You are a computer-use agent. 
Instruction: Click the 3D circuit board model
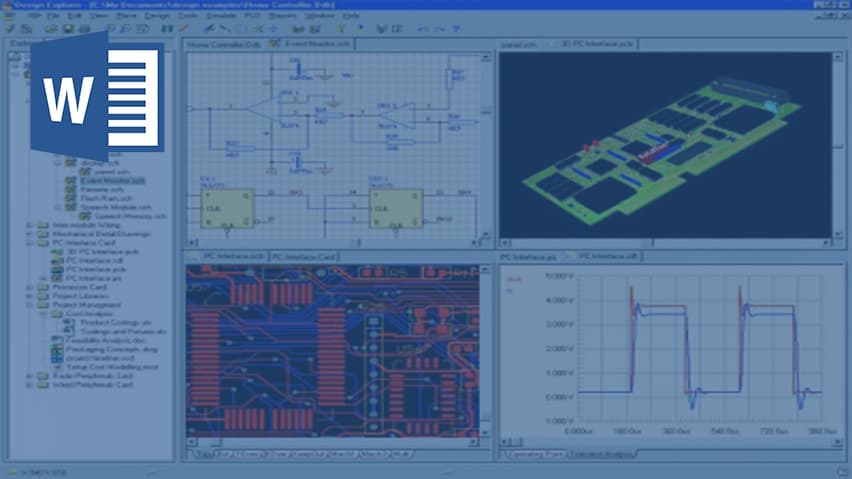pos(663,154)
